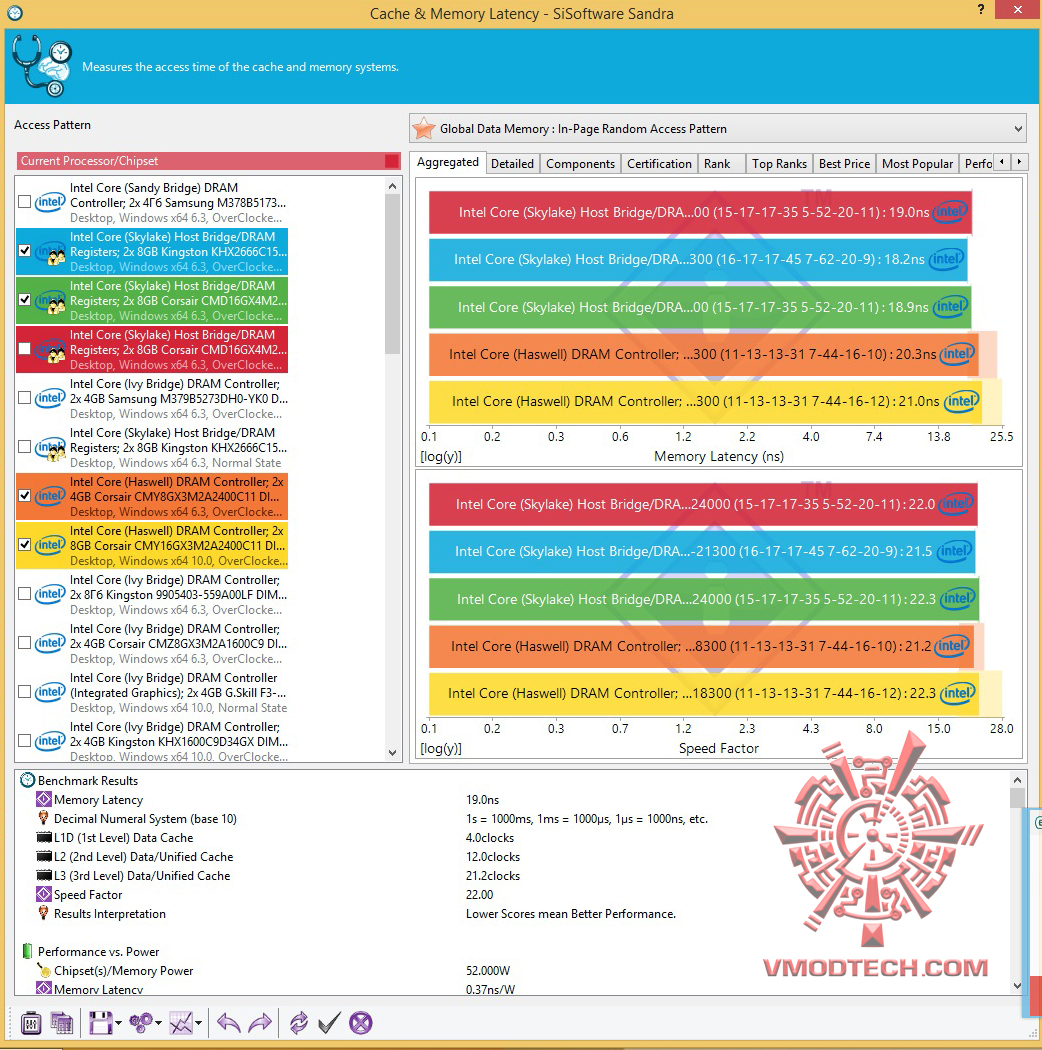Select the Ivy Bridge Kingston KHX1600C9D34GX entry
Image resolution: width=1042 pixels, height=1050 pixels.
point(152,741)
